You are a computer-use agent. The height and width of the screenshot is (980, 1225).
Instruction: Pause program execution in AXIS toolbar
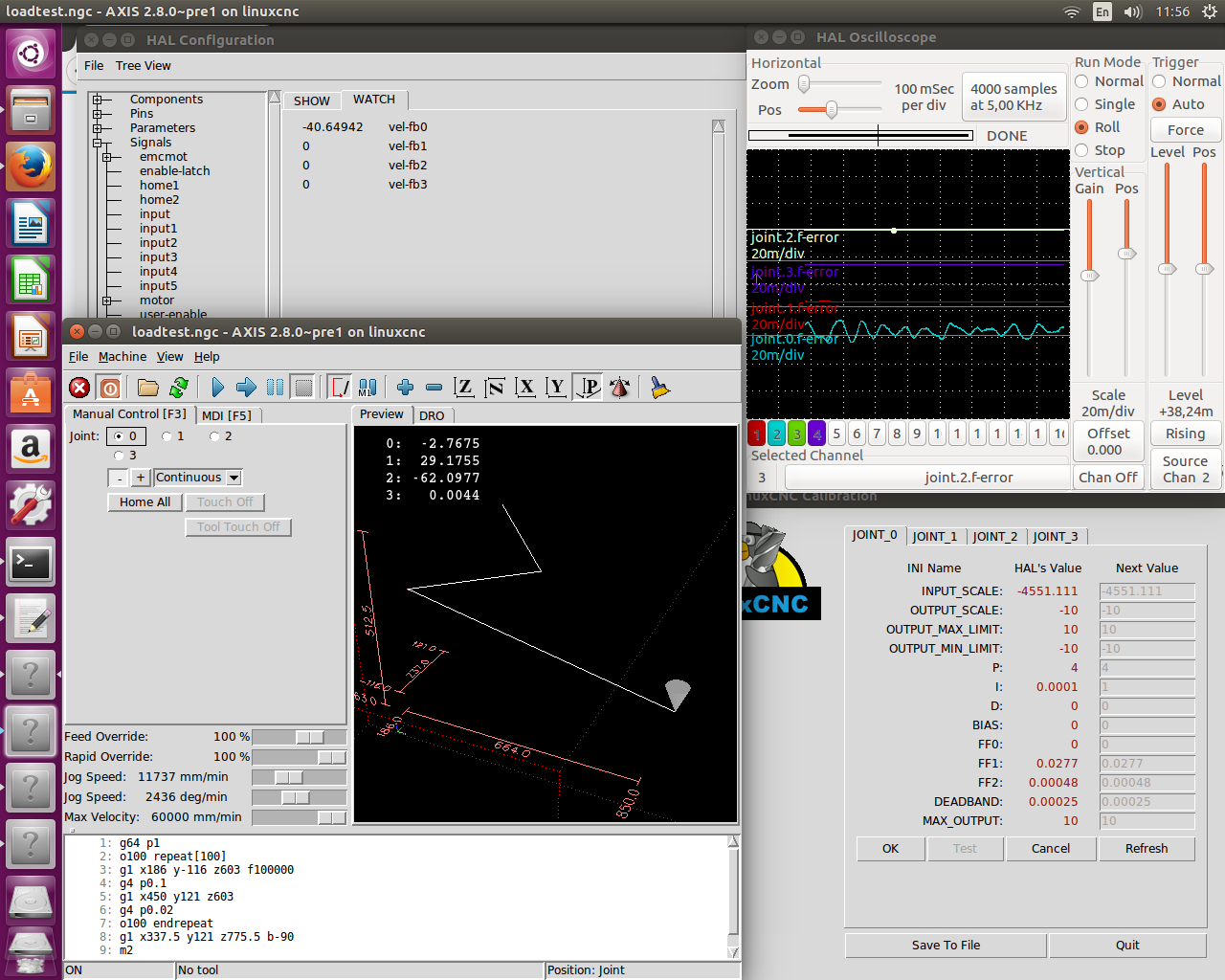click(275, 387)
